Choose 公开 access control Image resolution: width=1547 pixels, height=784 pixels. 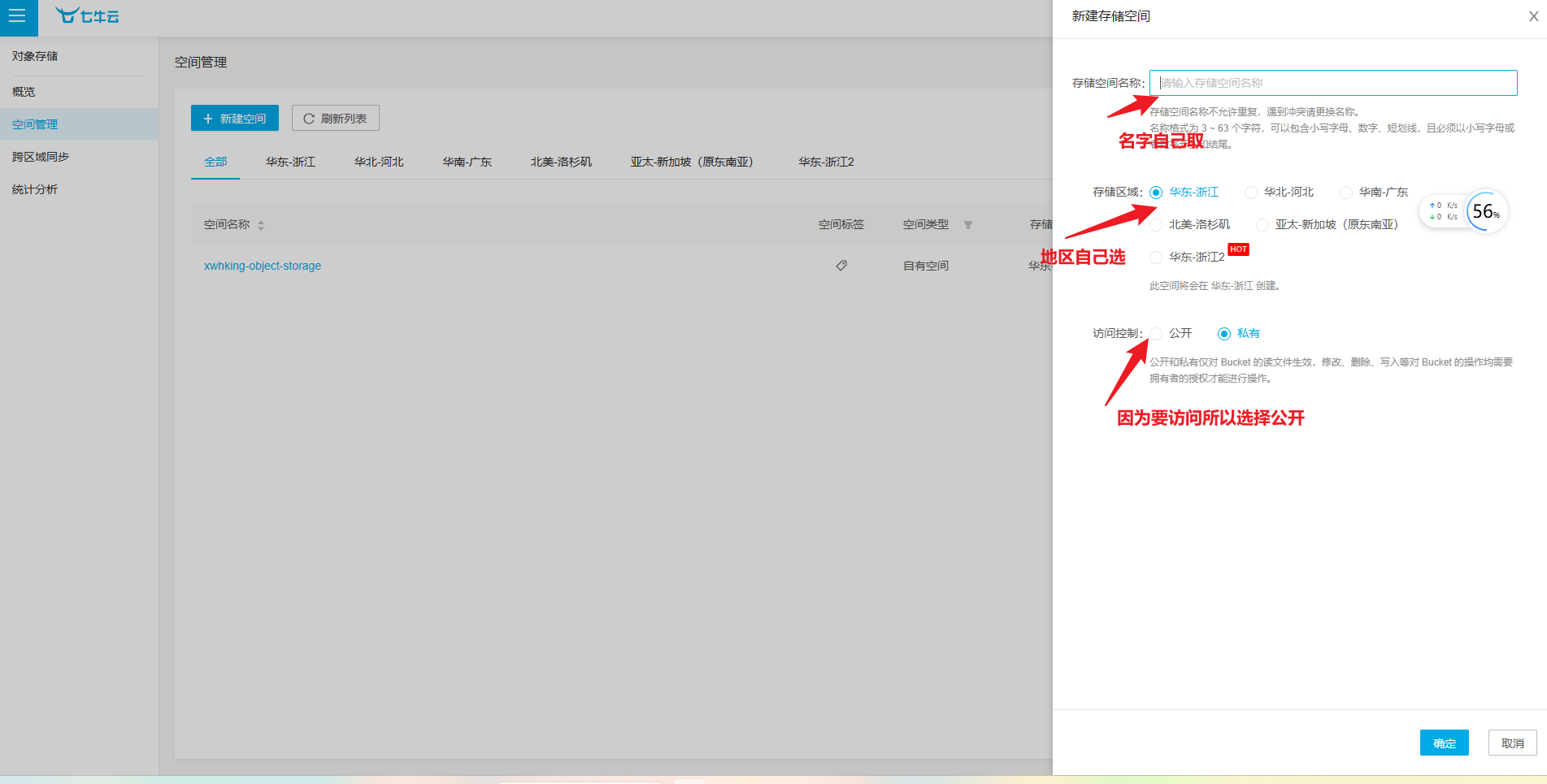[1156, 334]
